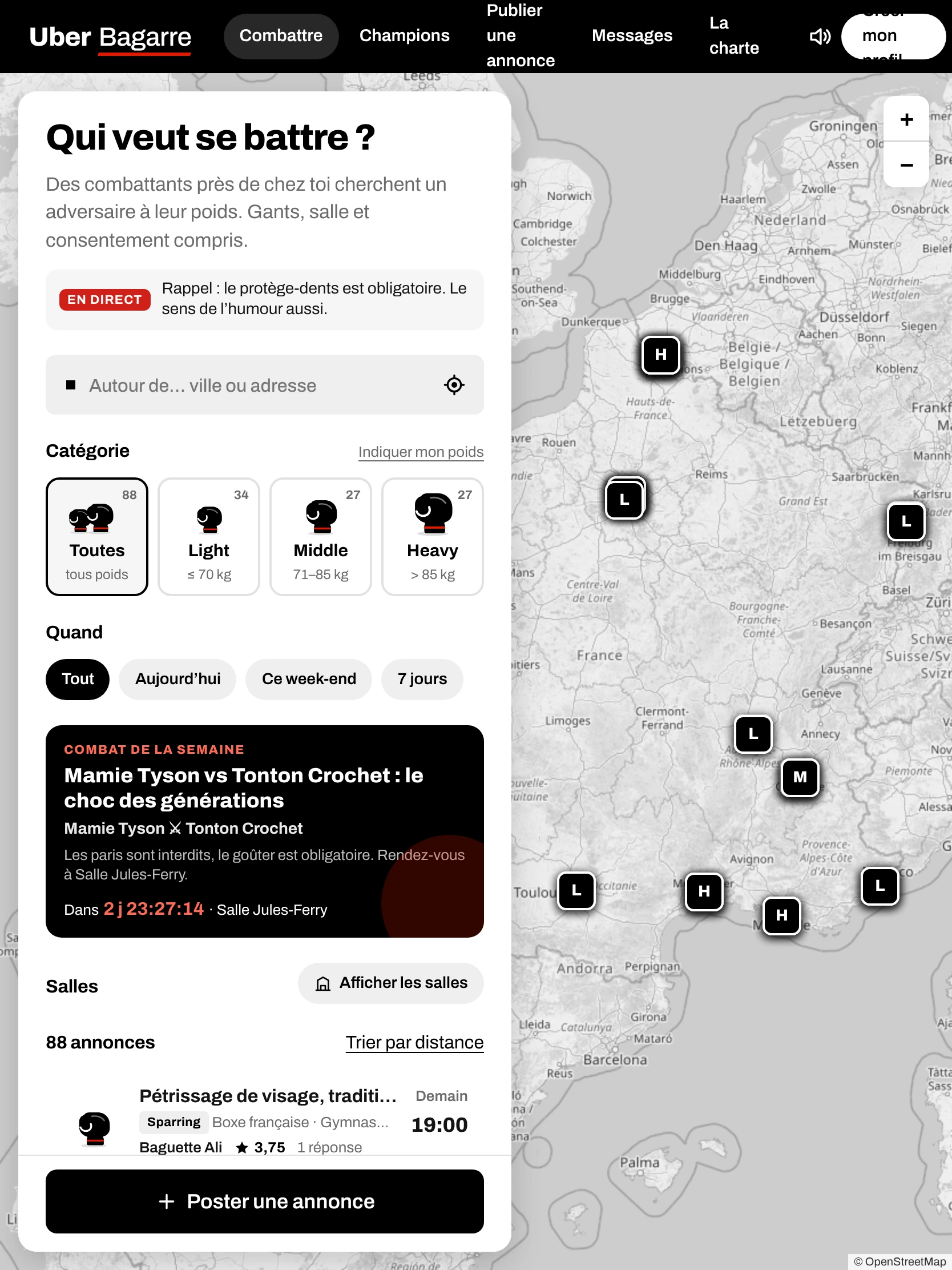Image resolution: width=952 pixels, height=1270 pixels.
Task: Open the M marker in Rhône-Alpes
Action: point(800,777)
